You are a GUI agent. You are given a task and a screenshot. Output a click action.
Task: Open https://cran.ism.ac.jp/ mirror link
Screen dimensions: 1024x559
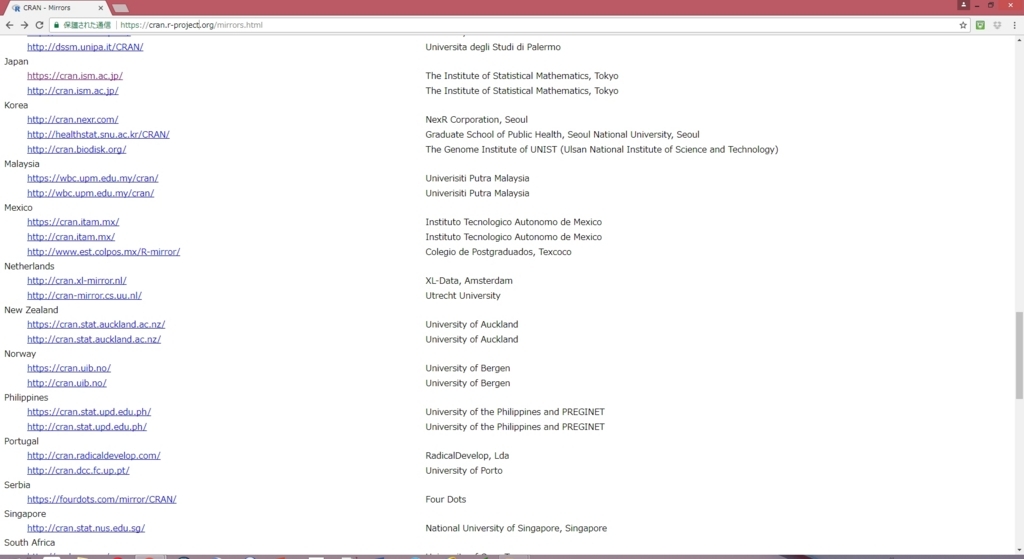pos(74,76)
